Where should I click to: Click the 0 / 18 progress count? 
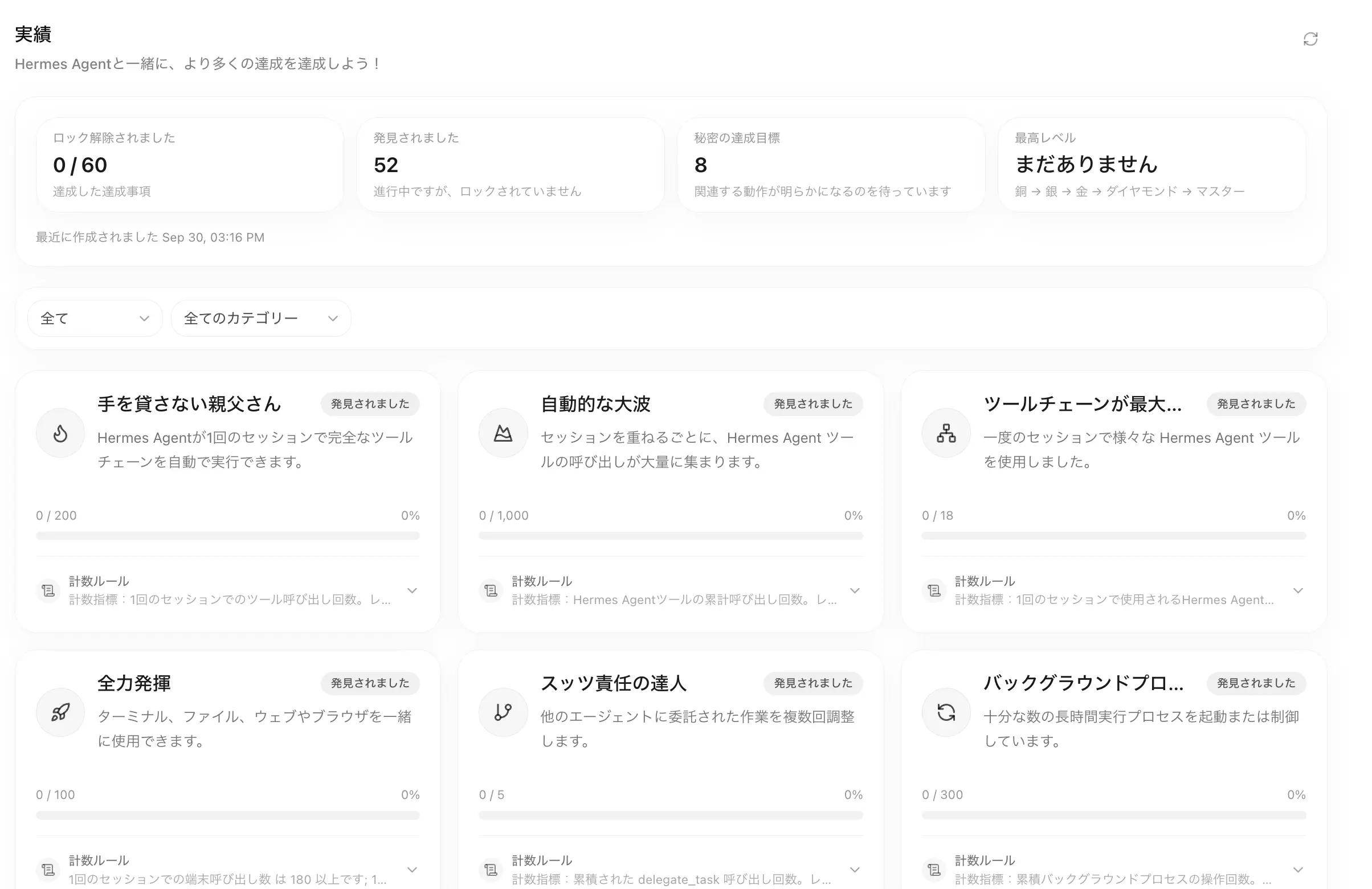point(937,515)
